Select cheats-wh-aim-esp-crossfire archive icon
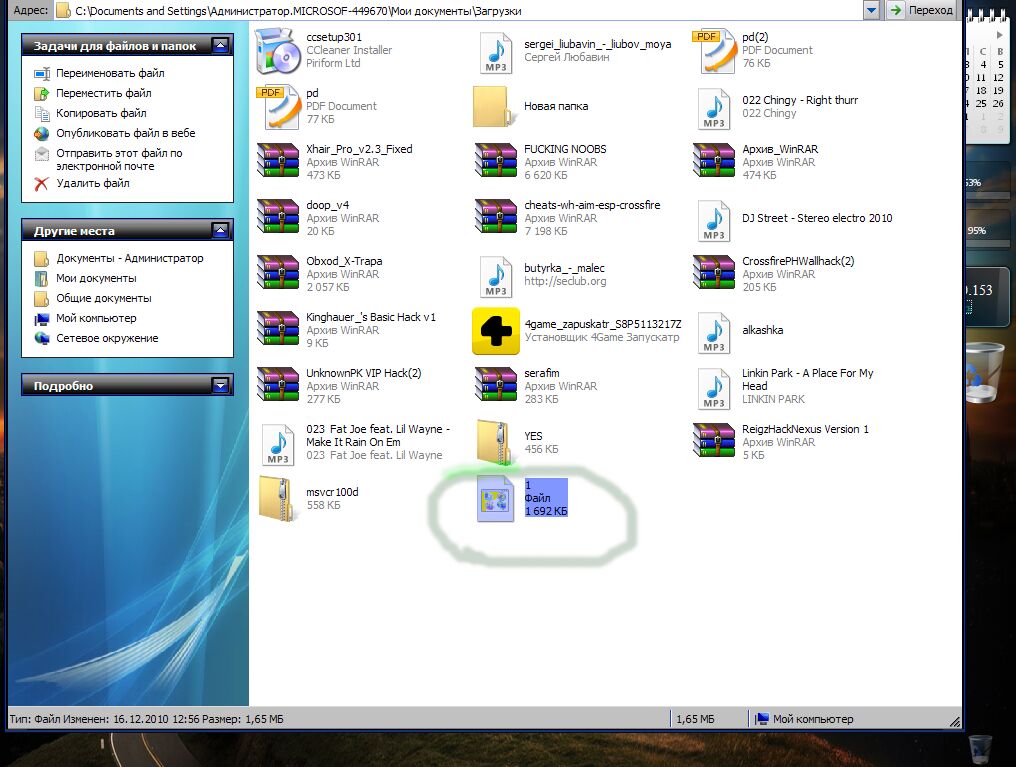The height and width of the screenshot is (767, 1016). click(x=496, y=216)
